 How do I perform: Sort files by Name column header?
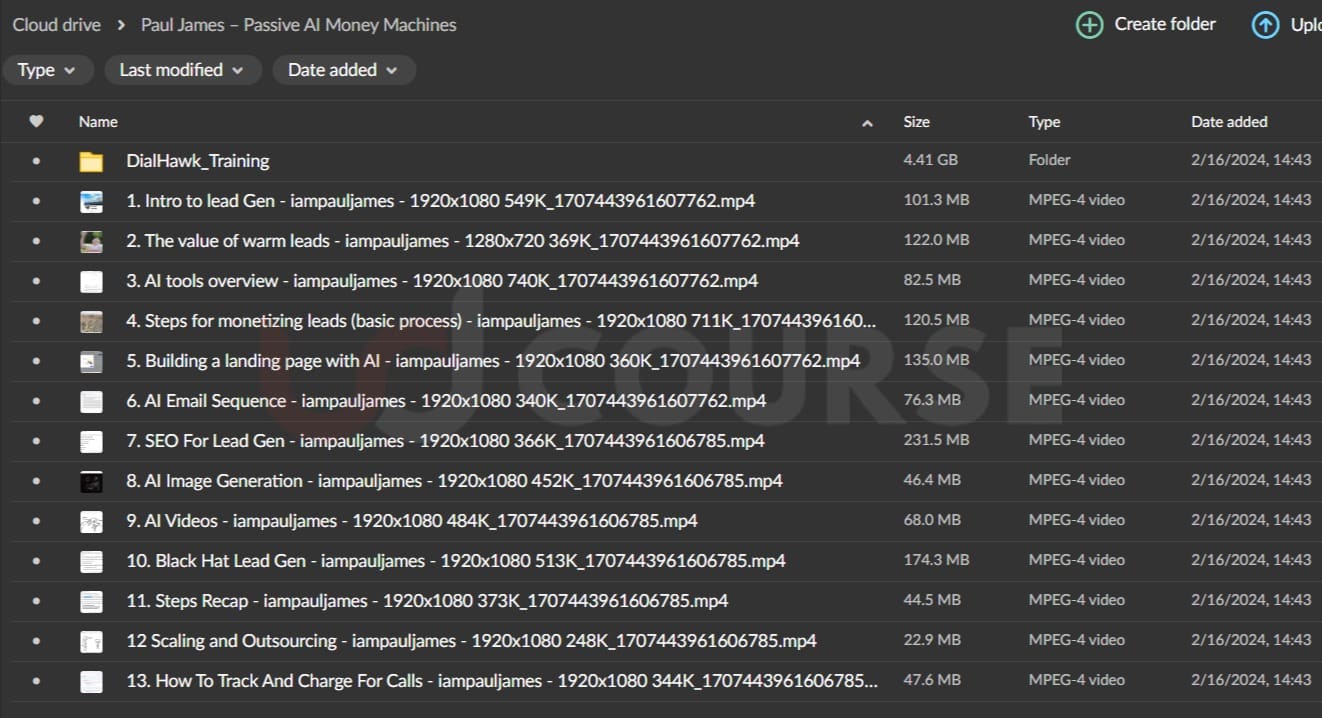[98, 122]
